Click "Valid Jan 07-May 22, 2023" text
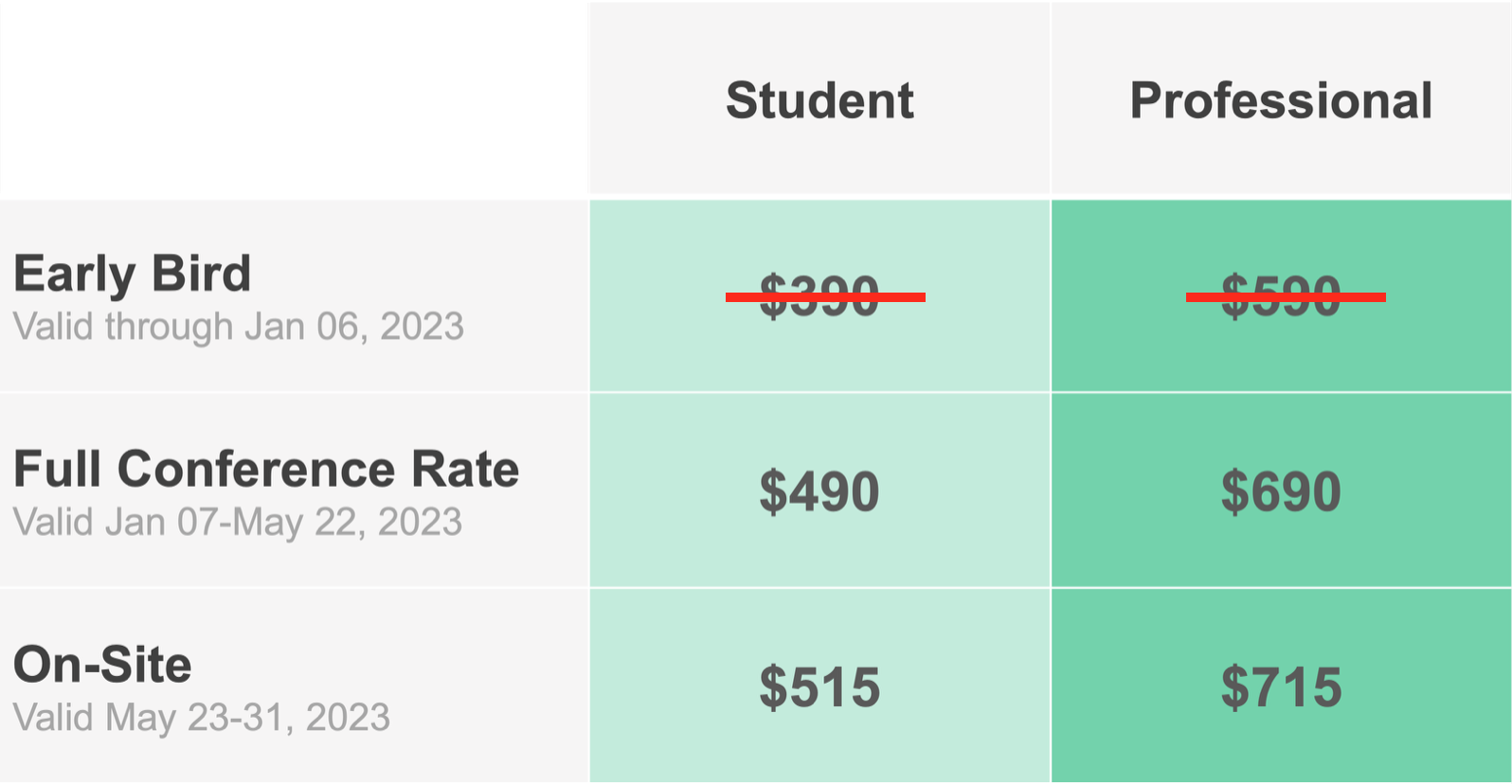Viewport: 1512px width, 784px height. click(x=238, y=523)
